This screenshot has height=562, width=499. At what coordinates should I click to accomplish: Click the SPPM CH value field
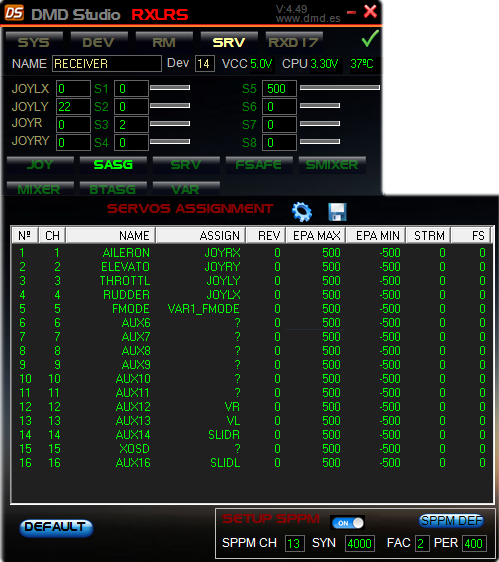pos(295,543)
